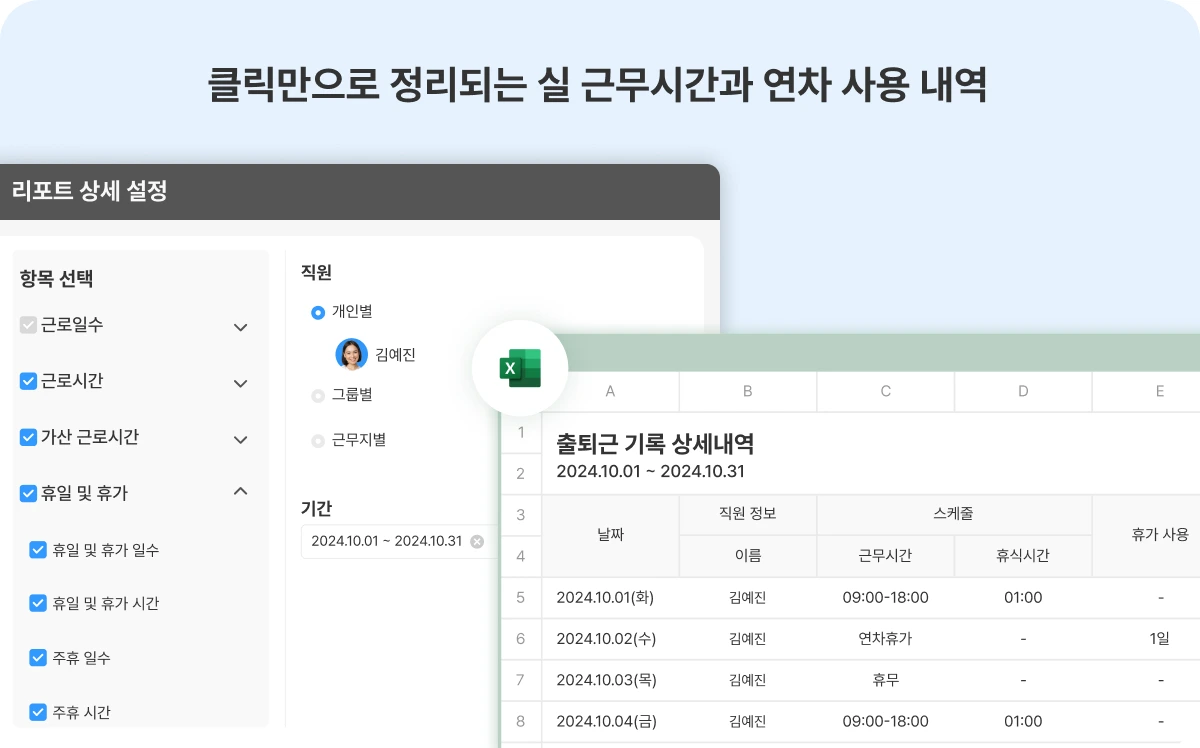
Task: Click the 2024.10.04(금) date cell
Action: 610,721
